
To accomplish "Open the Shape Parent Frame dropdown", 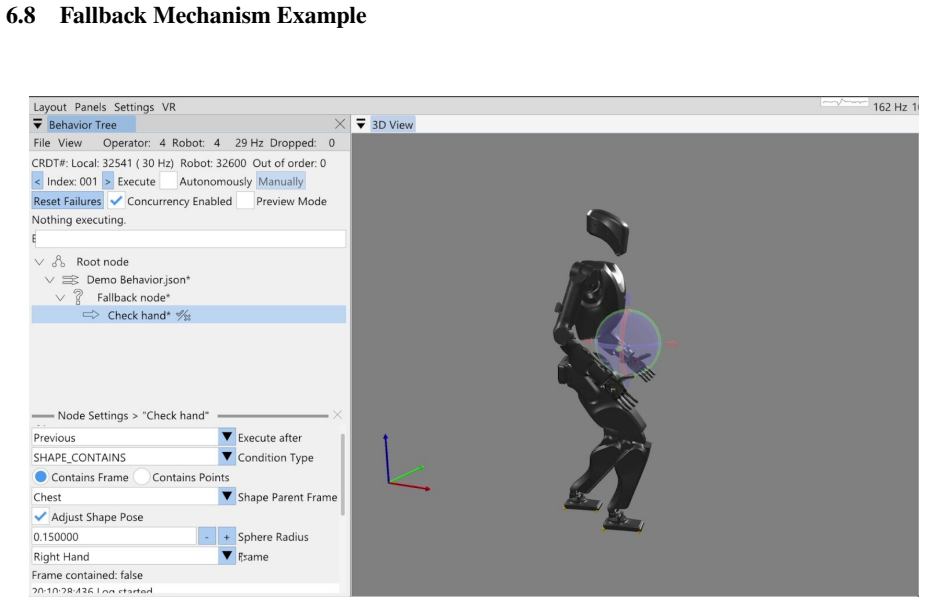I will (x=227, y=496).
